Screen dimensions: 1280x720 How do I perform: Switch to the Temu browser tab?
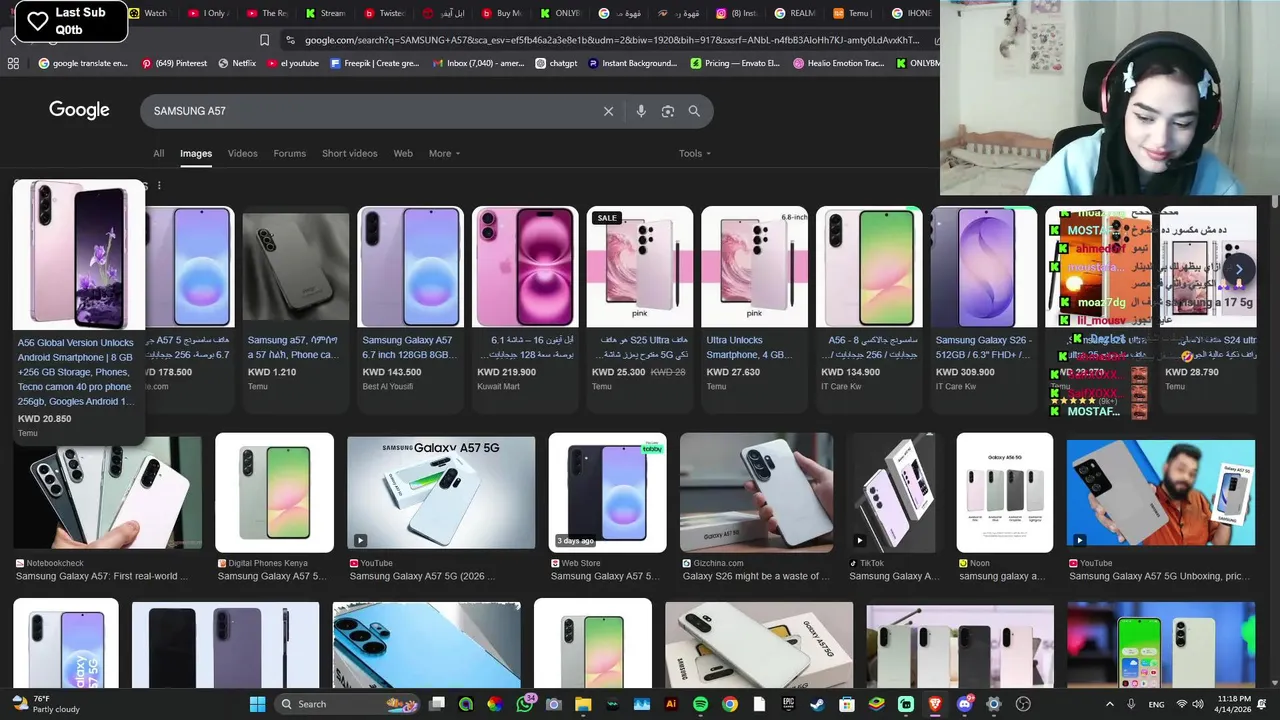(851, 13)
